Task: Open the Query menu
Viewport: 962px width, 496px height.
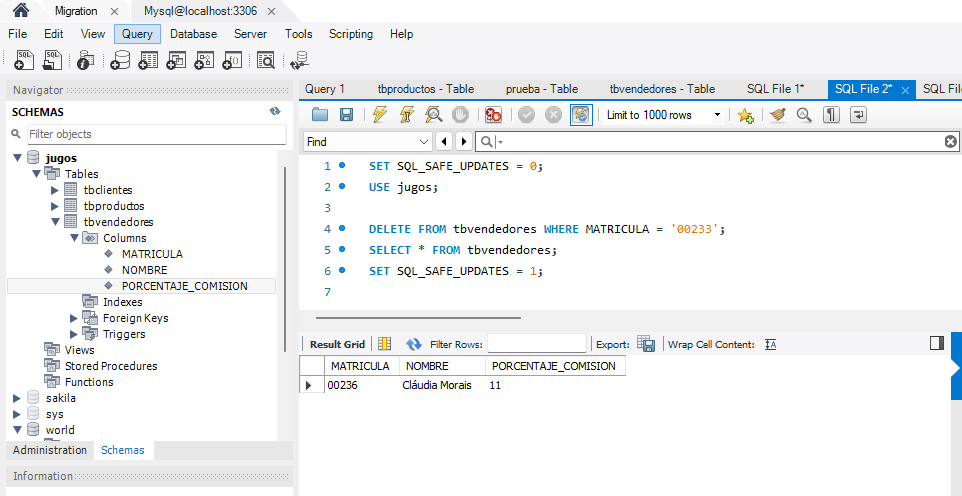Action: pos(137,34)
